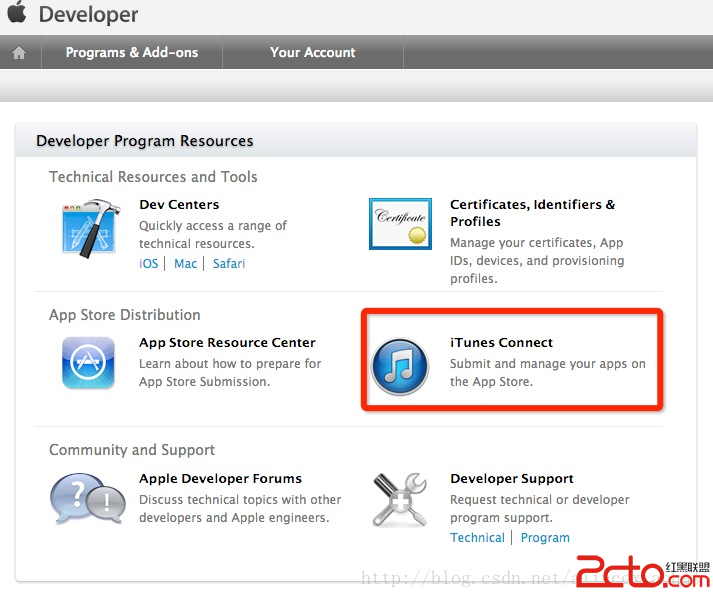Click the Developer Support tools icon

point(400,499)
